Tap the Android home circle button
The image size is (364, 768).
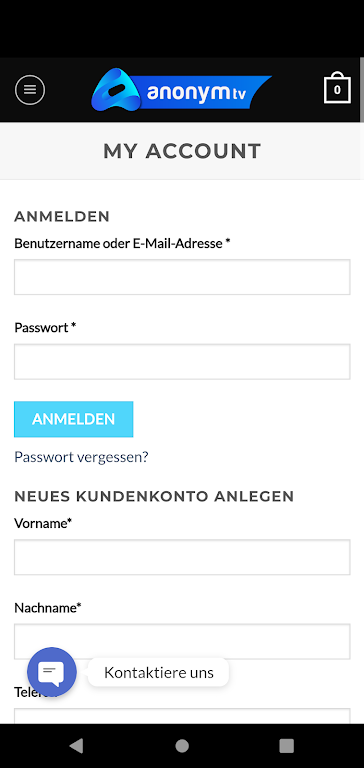click(182, 745)
